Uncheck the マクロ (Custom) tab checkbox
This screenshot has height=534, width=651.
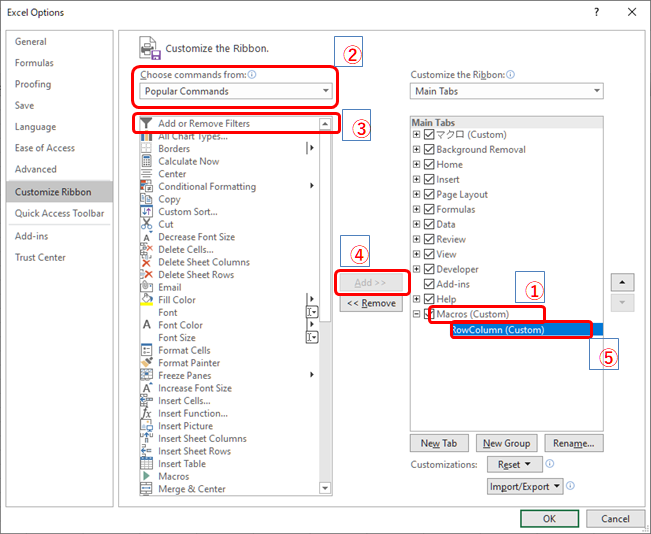(429, 135)
